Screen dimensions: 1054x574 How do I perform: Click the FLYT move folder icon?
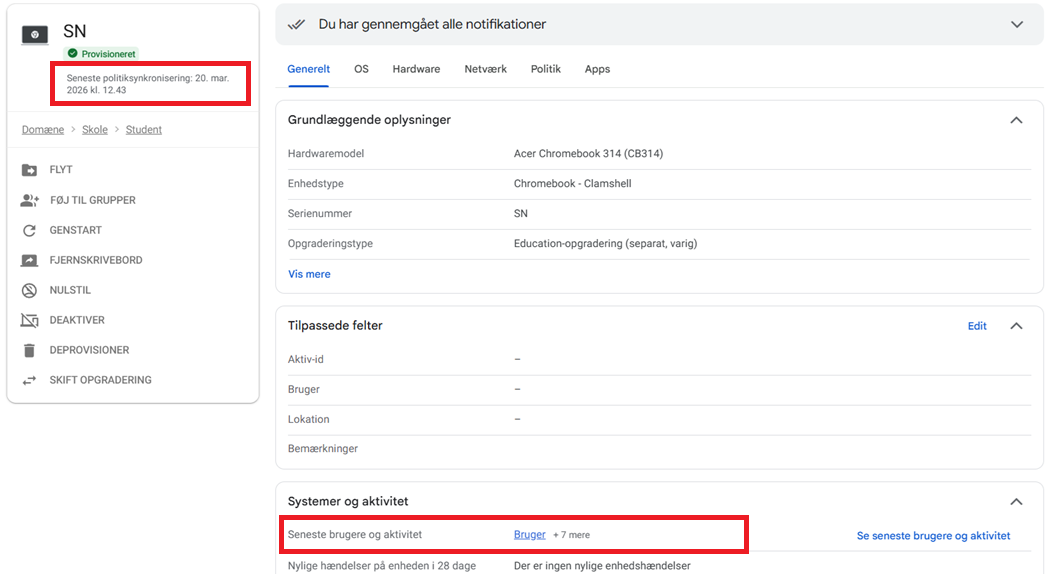pyautogui.click(x=29, y=170)
